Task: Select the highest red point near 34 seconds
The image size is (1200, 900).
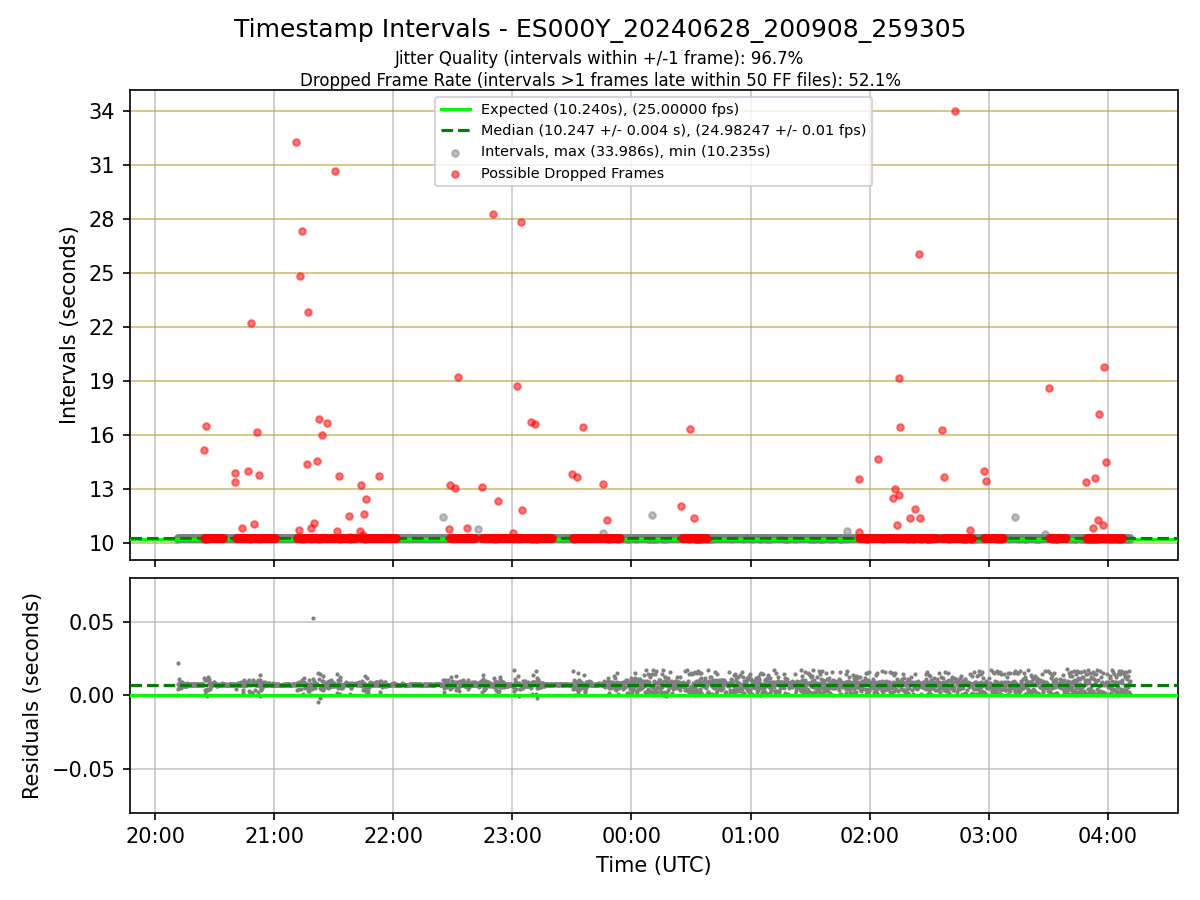Action: coord(955,111)
